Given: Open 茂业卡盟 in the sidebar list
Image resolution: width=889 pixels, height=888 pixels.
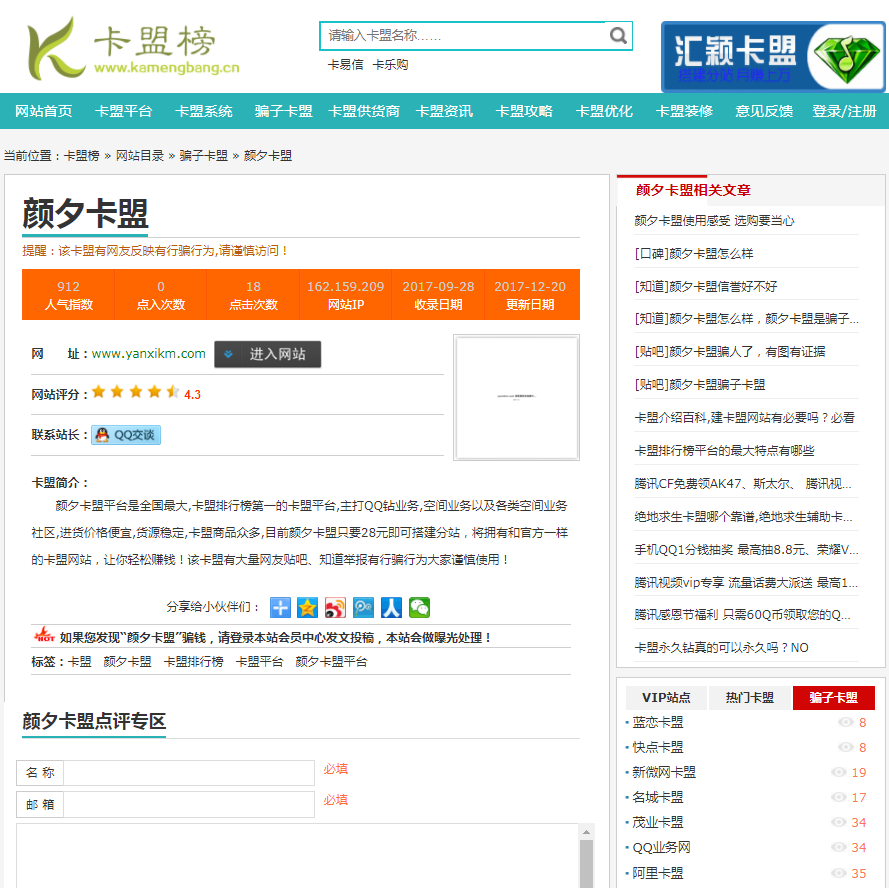Looking at the screenshot, I should (x=658, y=822).
